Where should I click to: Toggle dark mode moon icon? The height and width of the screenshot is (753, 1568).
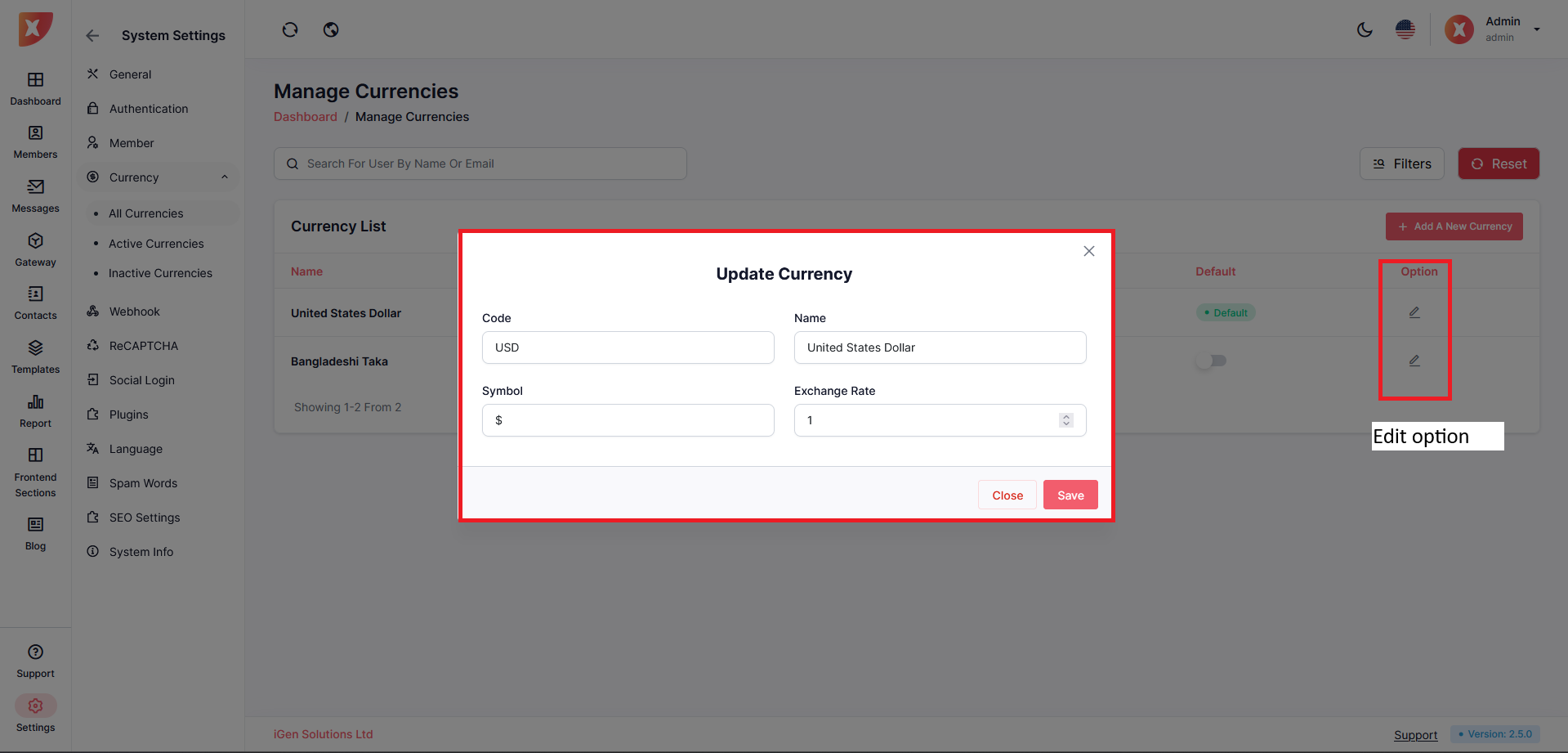pos(1365,30)
